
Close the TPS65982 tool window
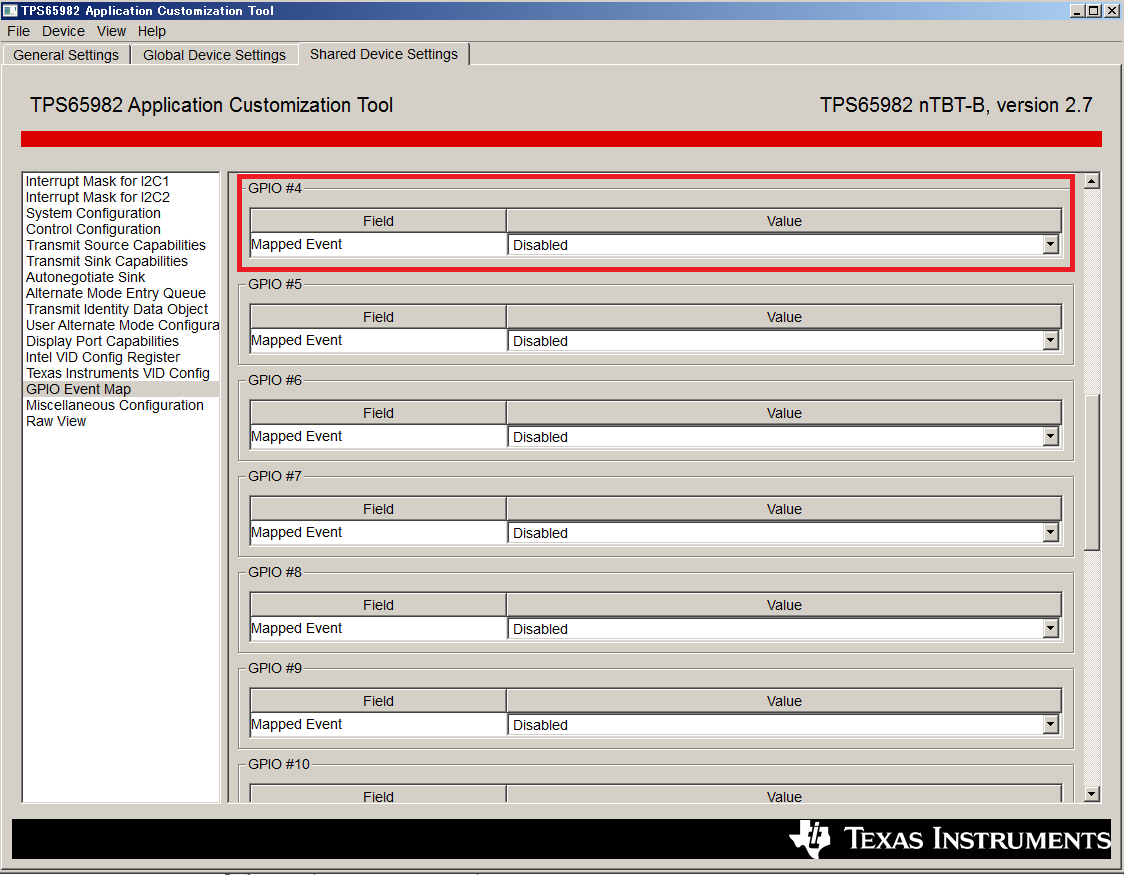[x=1112, y=11]
